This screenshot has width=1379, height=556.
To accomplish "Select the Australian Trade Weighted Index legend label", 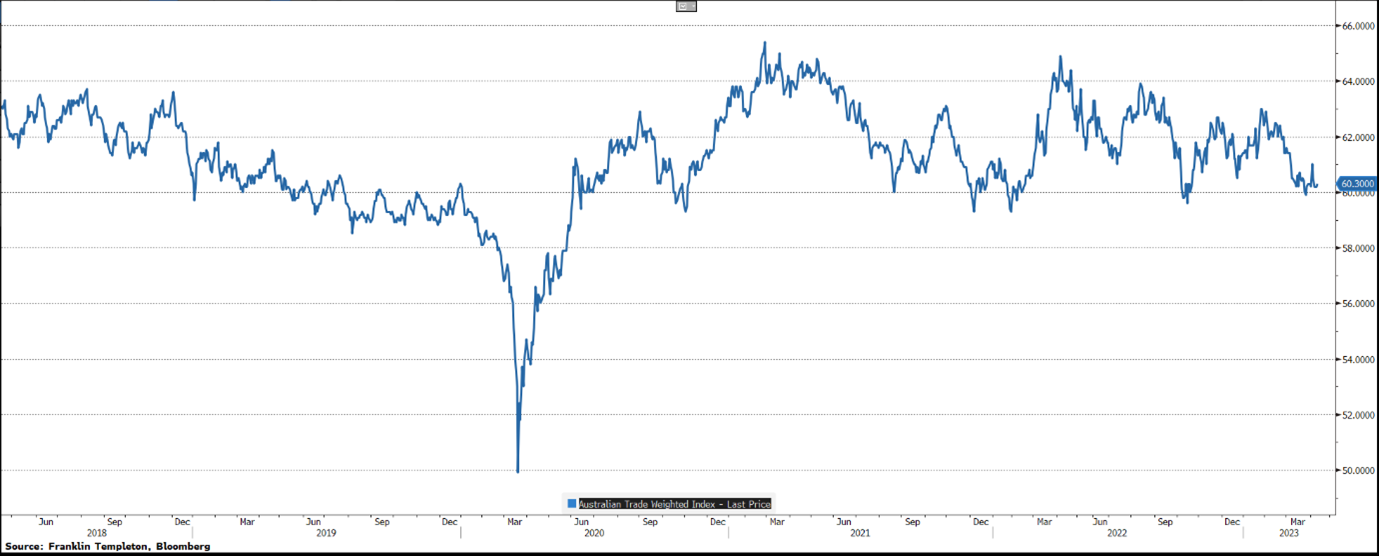I will [675, 504].
